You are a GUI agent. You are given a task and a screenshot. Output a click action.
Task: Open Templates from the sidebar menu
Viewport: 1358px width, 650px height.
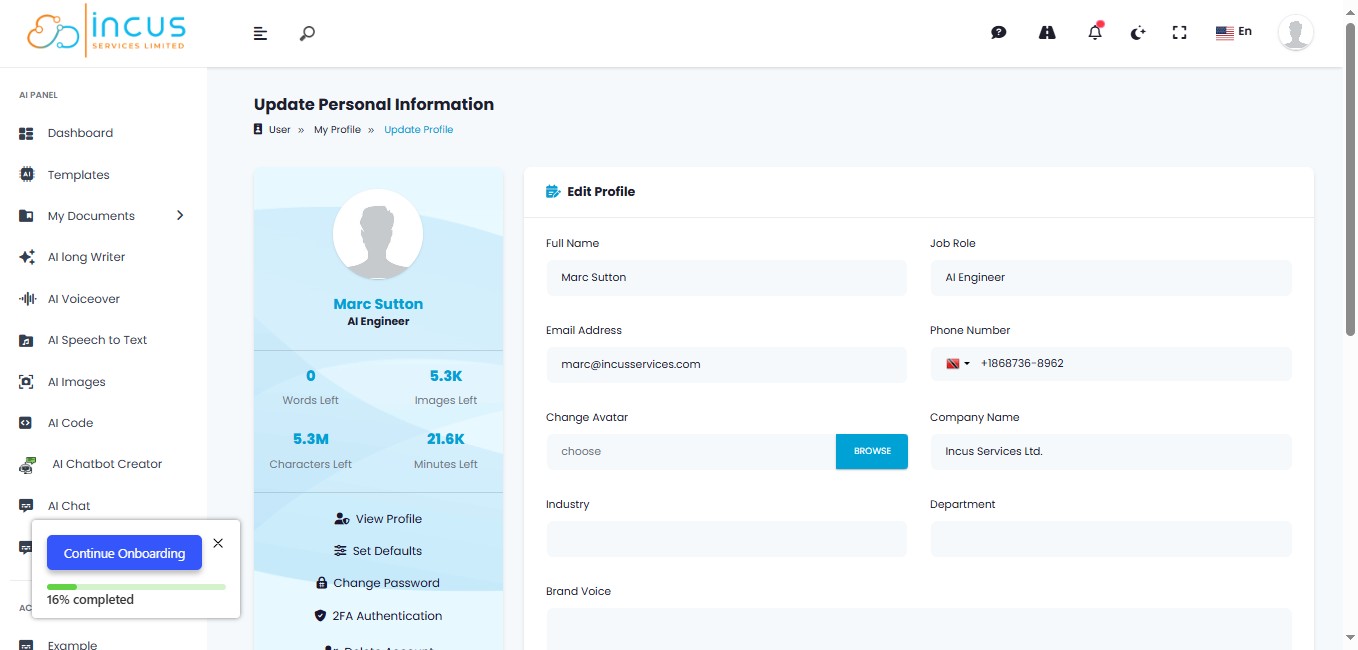[x=78, y=175]
